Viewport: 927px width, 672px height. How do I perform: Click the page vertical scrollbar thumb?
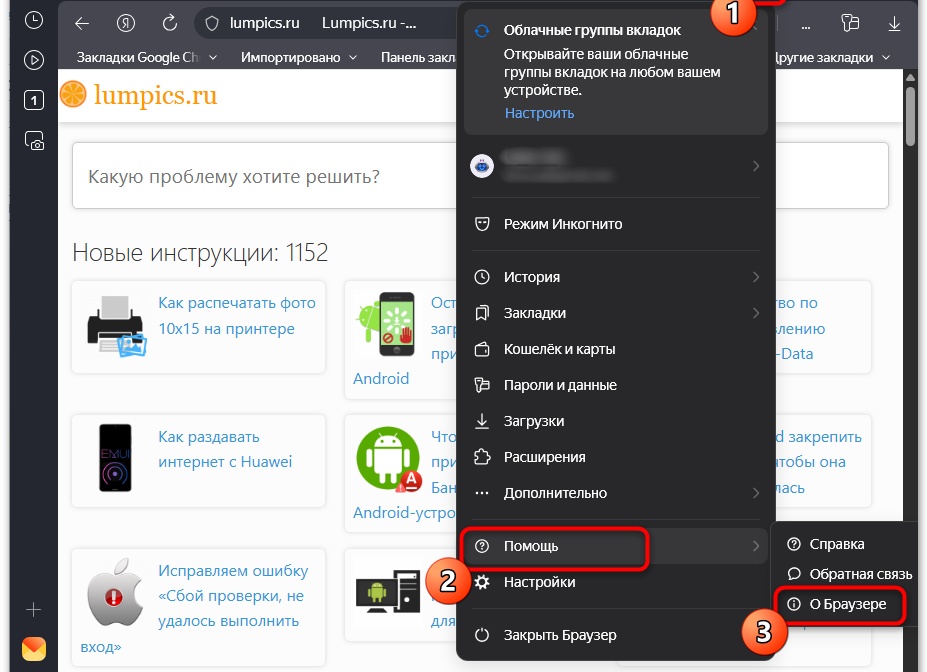[x=910, y=115]
